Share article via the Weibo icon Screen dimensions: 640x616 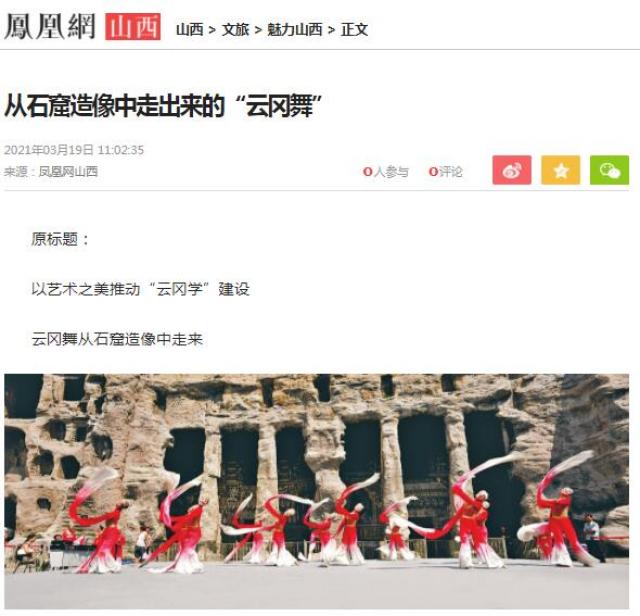[x=512, y=170]
